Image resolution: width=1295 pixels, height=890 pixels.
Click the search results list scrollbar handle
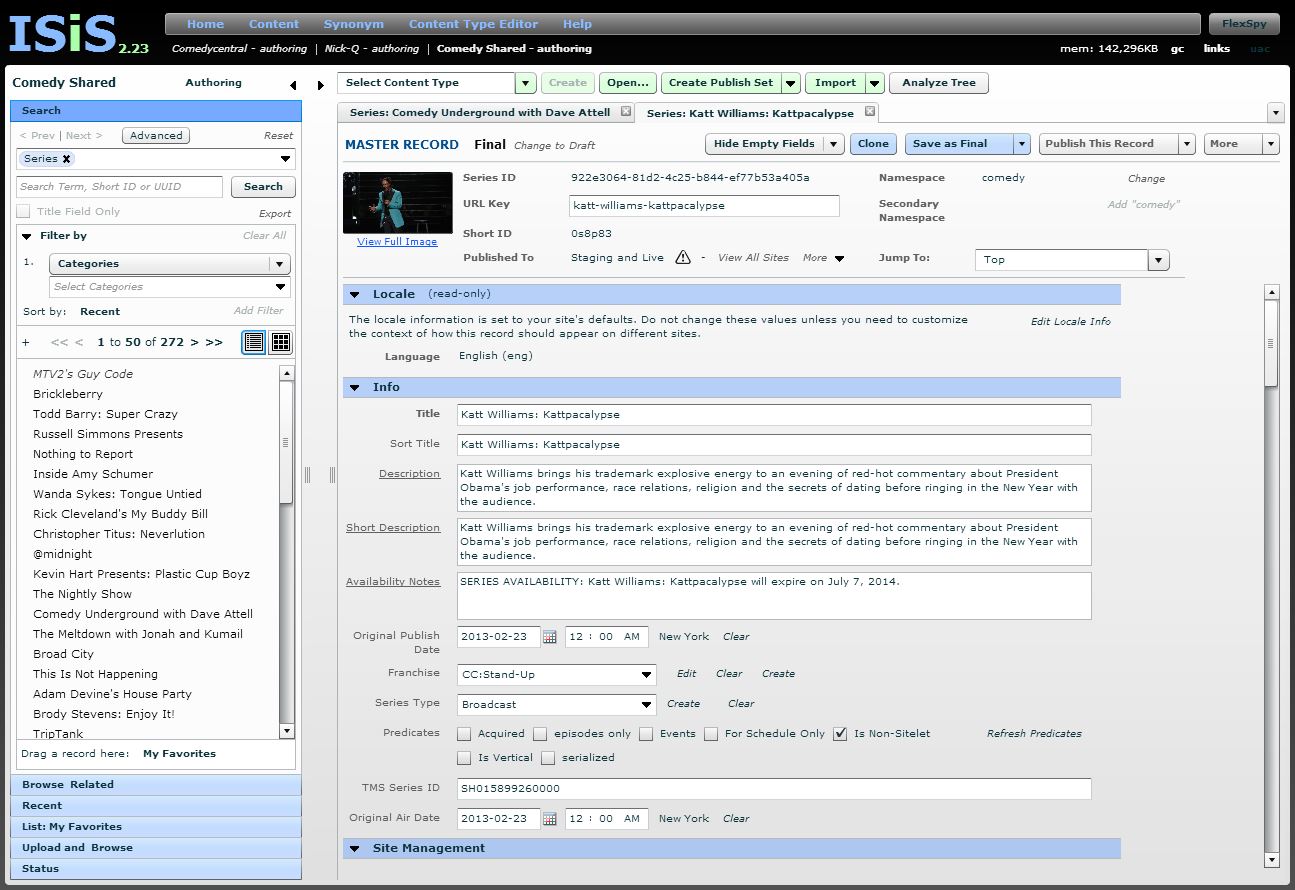click(286, 442)
